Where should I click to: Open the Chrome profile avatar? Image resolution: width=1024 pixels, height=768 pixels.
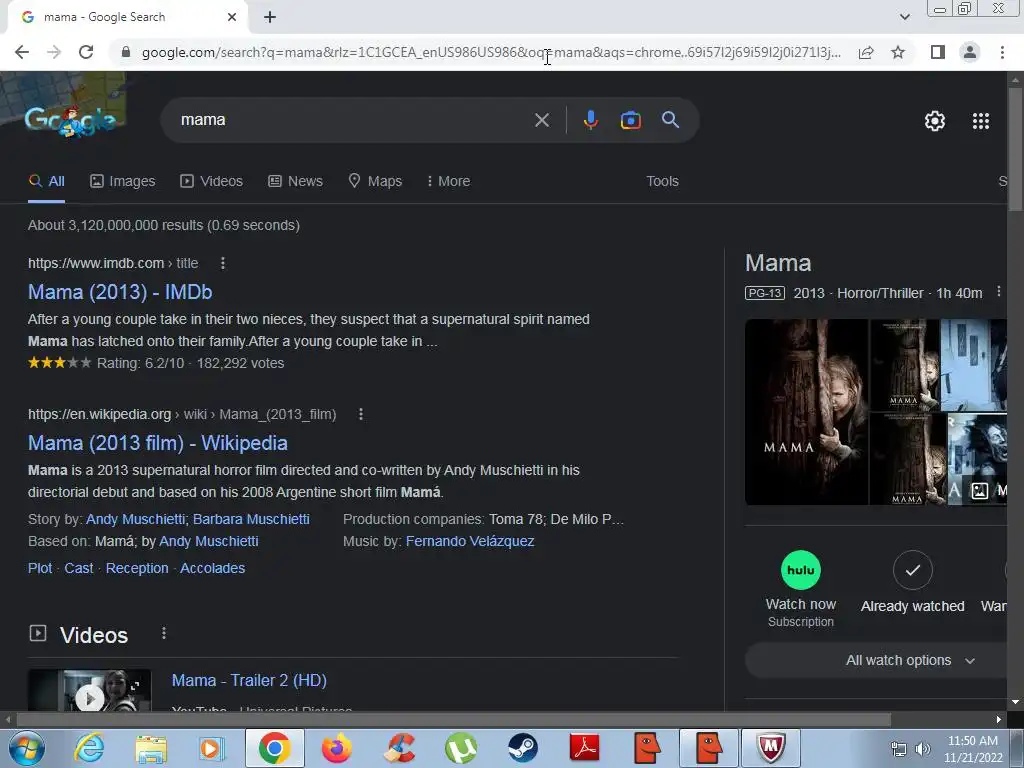pyautogui.click(x=970, y=52)
